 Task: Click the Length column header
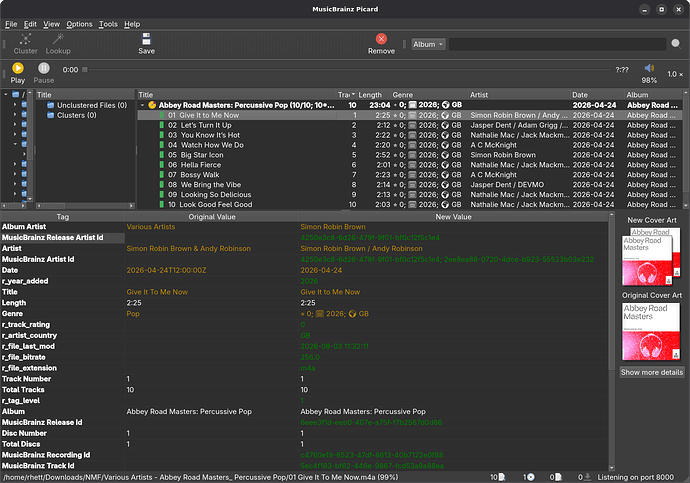pyautogui.click(x=373, y=95)
